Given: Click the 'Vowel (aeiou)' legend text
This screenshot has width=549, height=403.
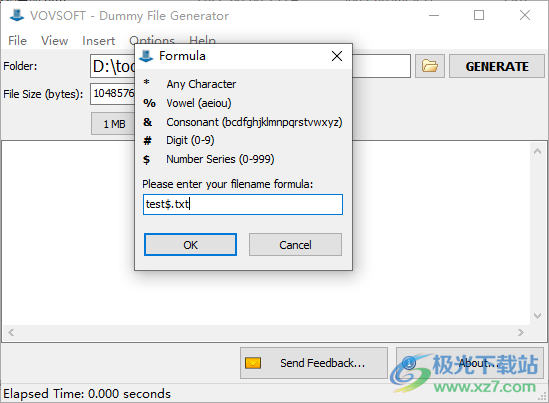Looking at the screenshot, I should pyautogui.click(x=199, y=103).
